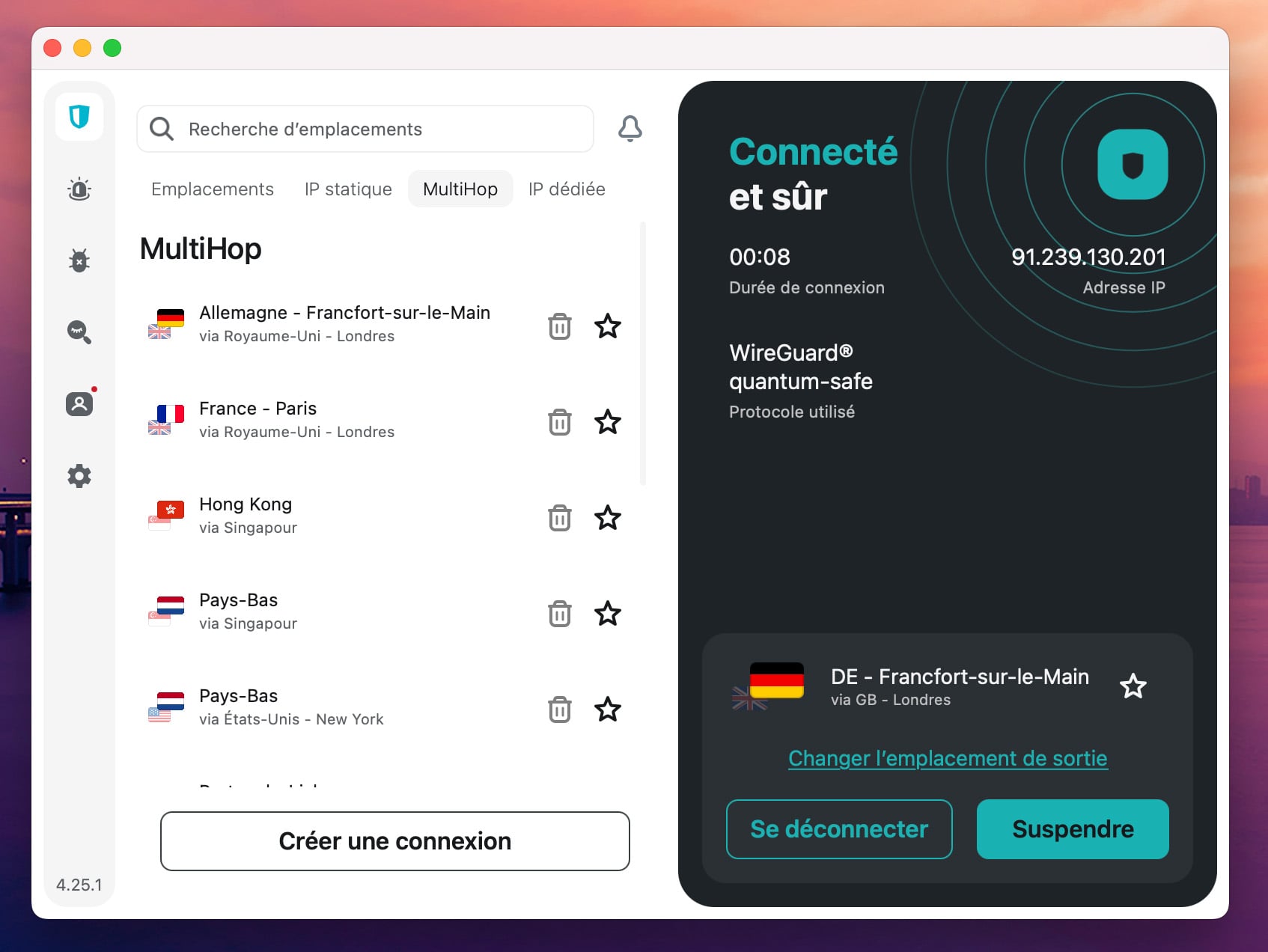Click the IP address 91.239.130.201
This screenshot has width=1268, height=952.
(x=1088, y=257)
